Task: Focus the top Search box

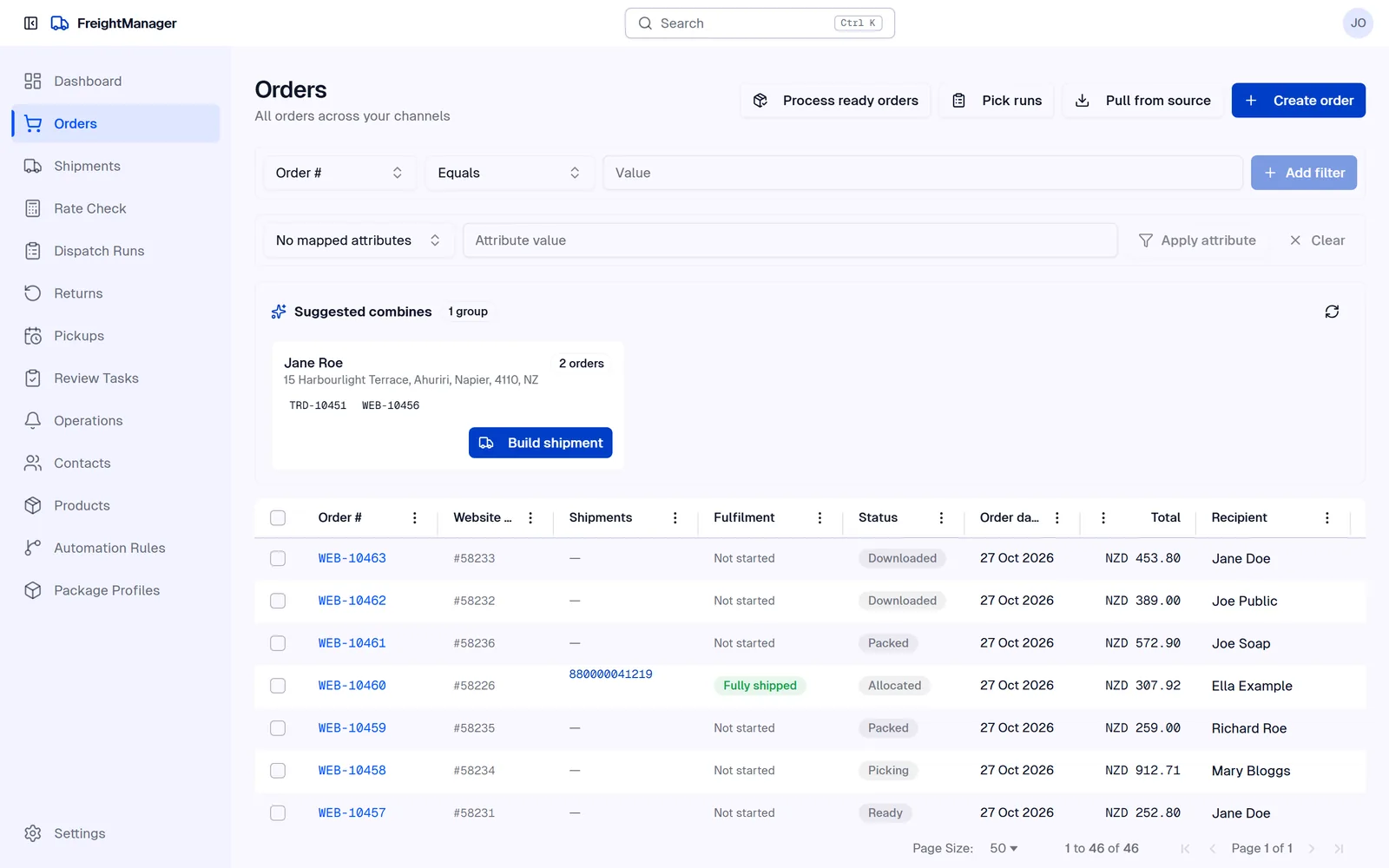Action: click(760, 23)
